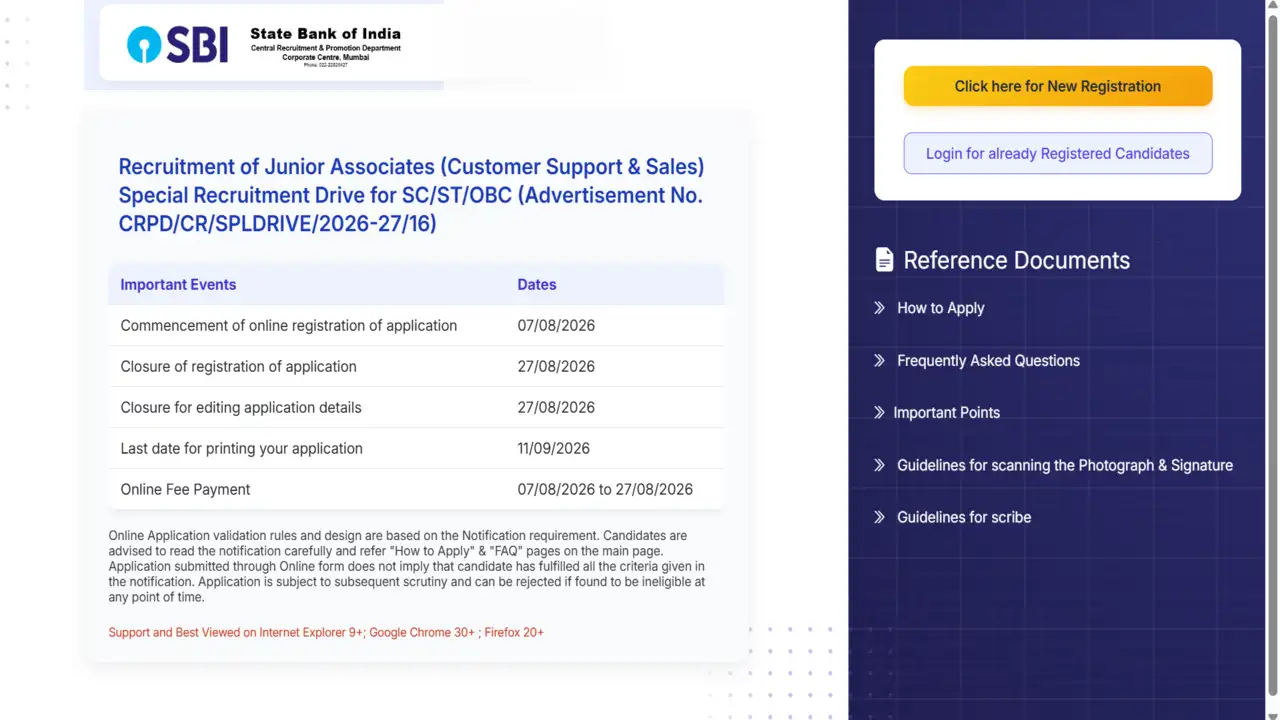
Task: Click scrollbar up arrow at top
Action: coord(1272,7)
